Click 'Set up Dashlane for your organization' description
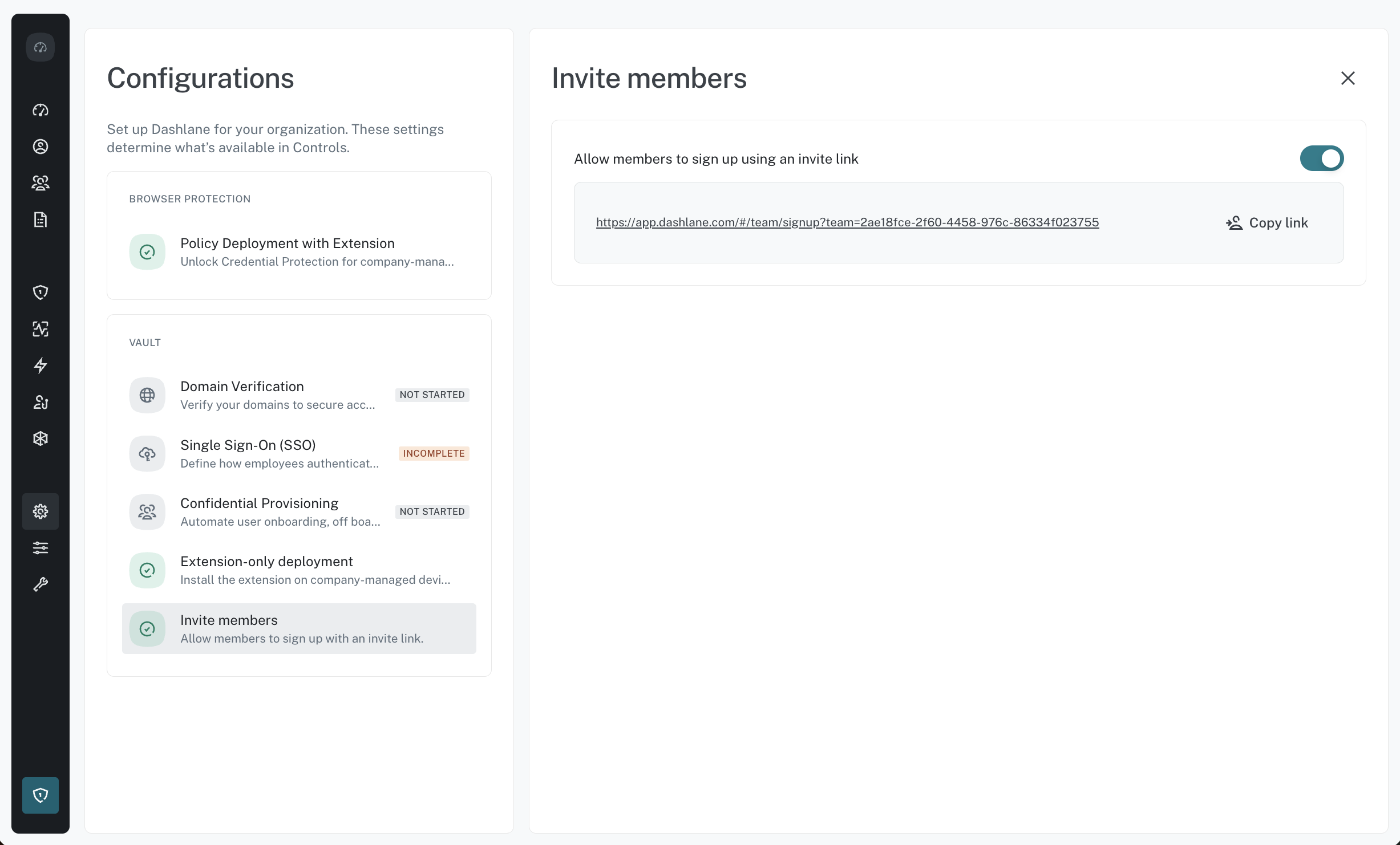This screenshot has width=1400, height=845. click(276, 139)
